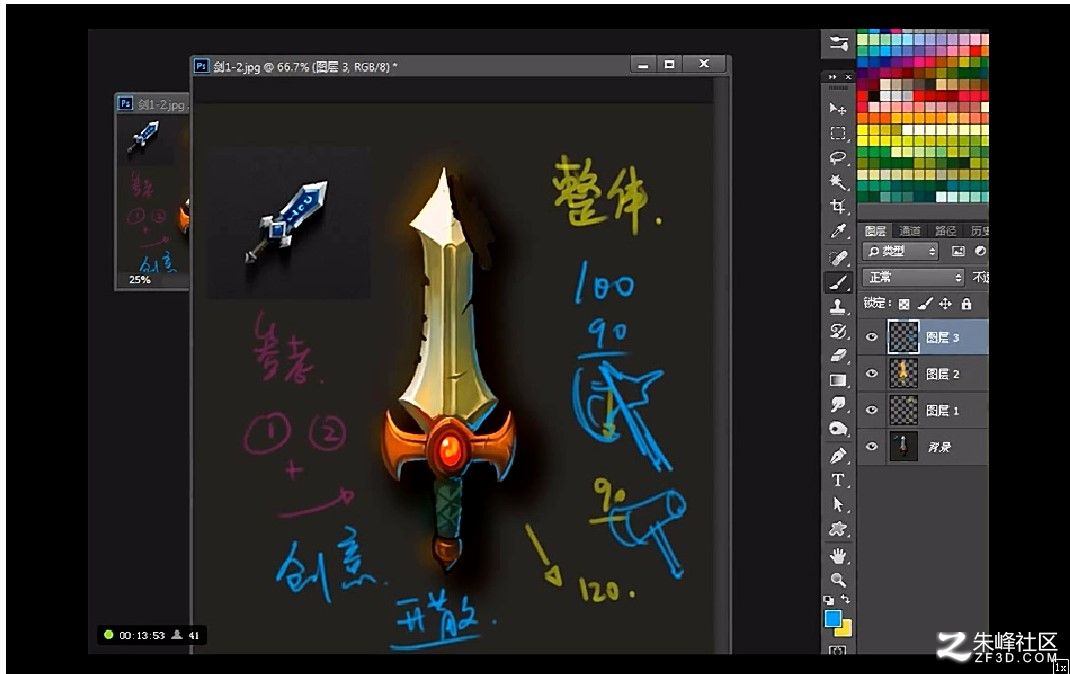
Task: Switch to the 路径 tab
Action: click(945, 231)
